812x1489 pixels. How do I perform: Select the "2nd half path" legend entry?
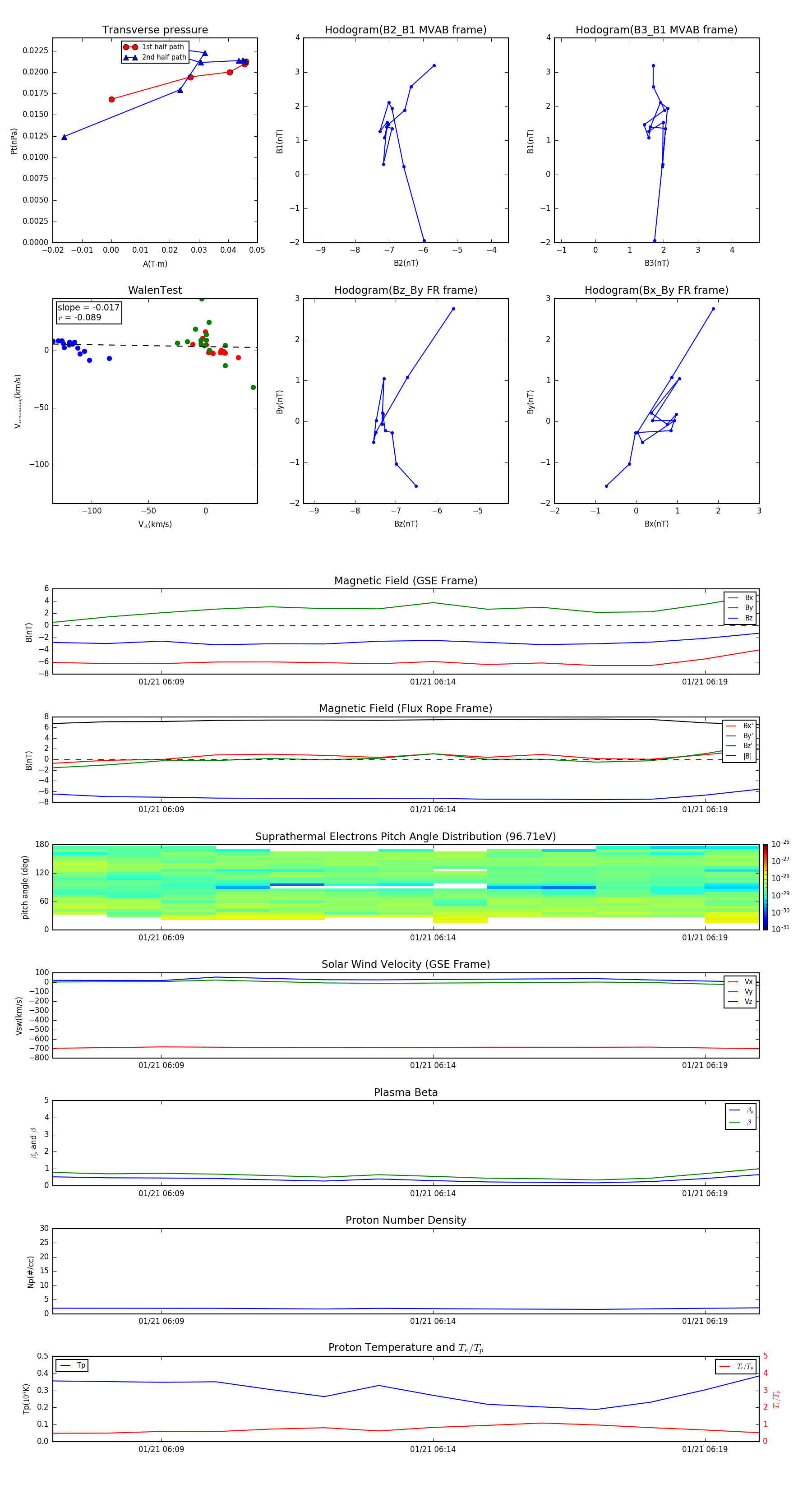[154, 57]
